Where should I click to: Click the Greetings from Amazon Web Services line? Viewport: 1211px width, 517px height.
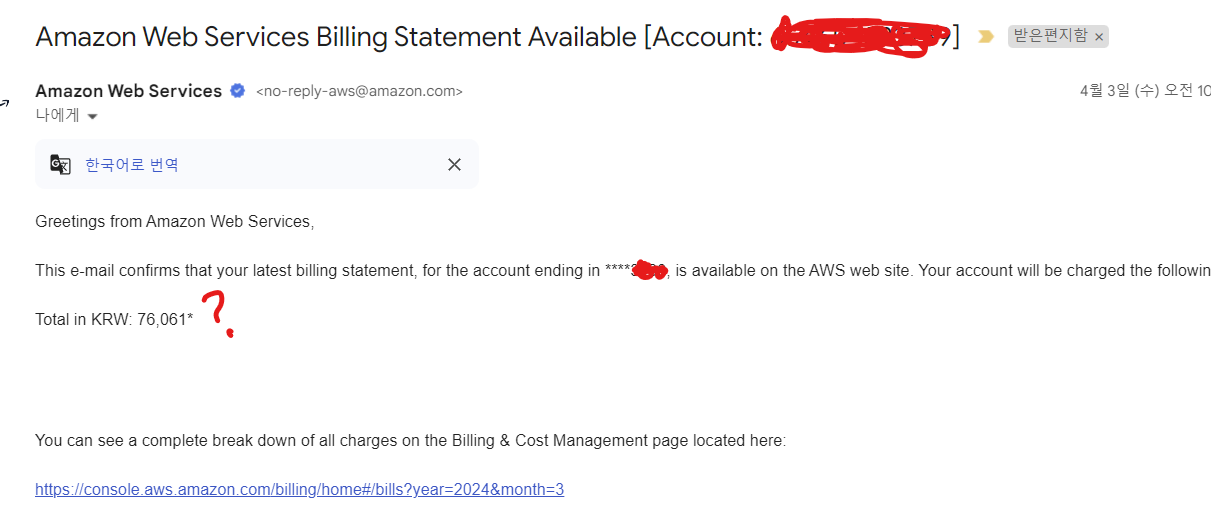[175, 221]
